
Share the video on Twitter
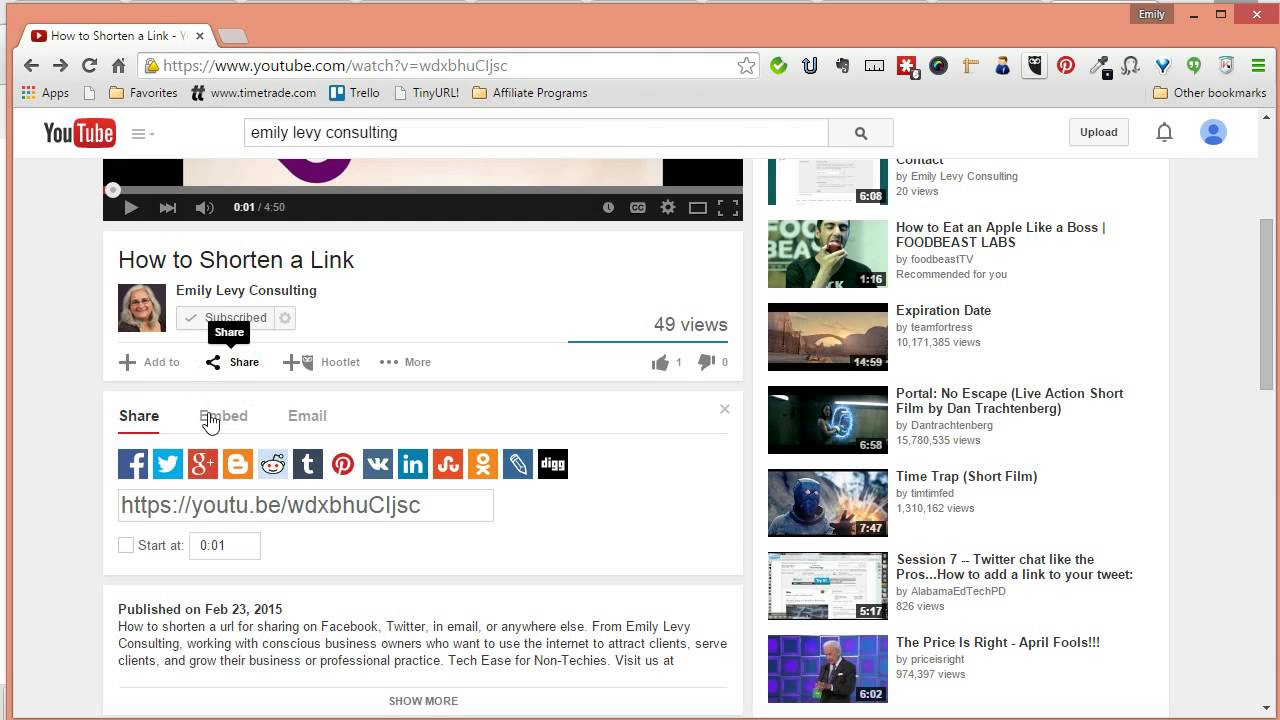pos(168,464)
